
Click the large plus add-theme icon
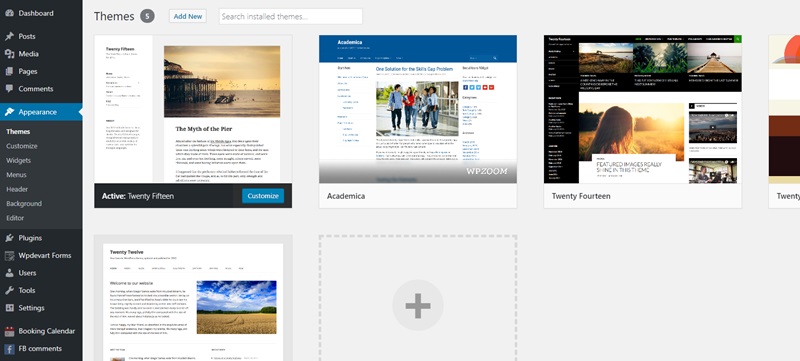(418, 305)
